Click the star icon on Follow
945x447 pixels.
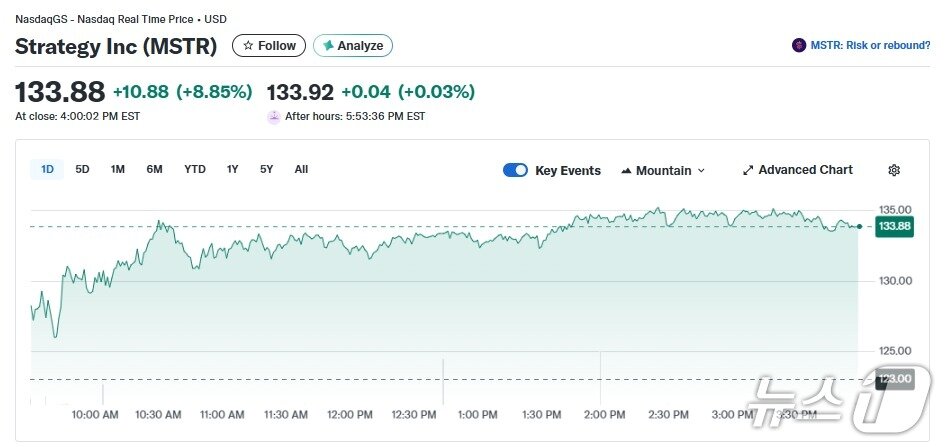coord(248,46)
